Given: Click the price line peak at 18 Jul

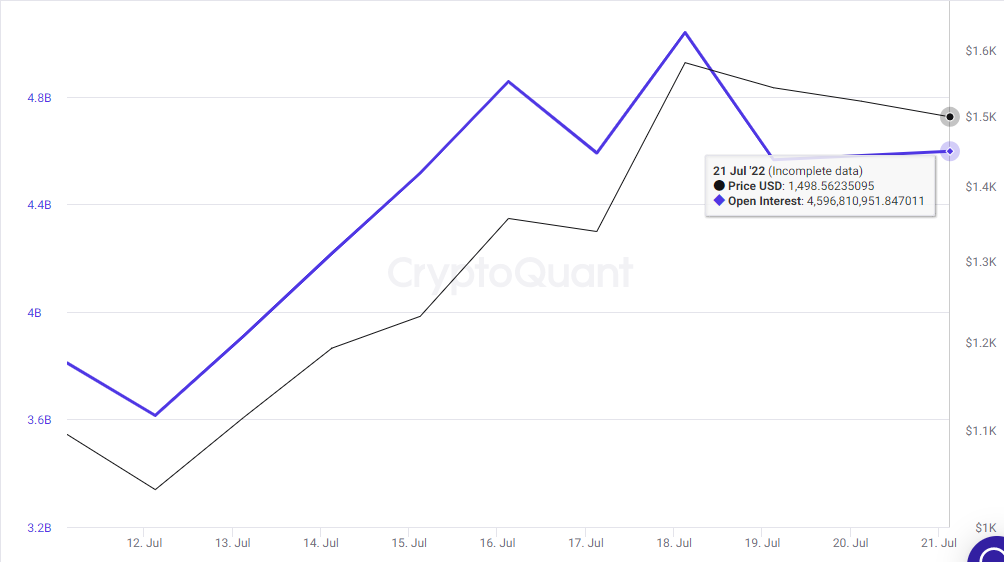Looking at the screenshot, I should pyautogui.click(x=685, y=63).
